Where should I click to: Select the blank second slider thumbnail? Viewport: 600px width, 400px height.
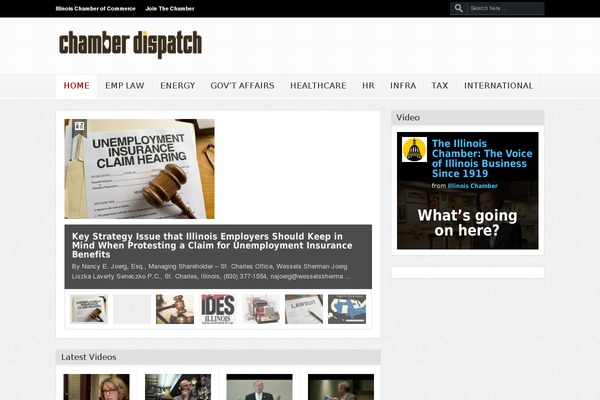point(132,309)
